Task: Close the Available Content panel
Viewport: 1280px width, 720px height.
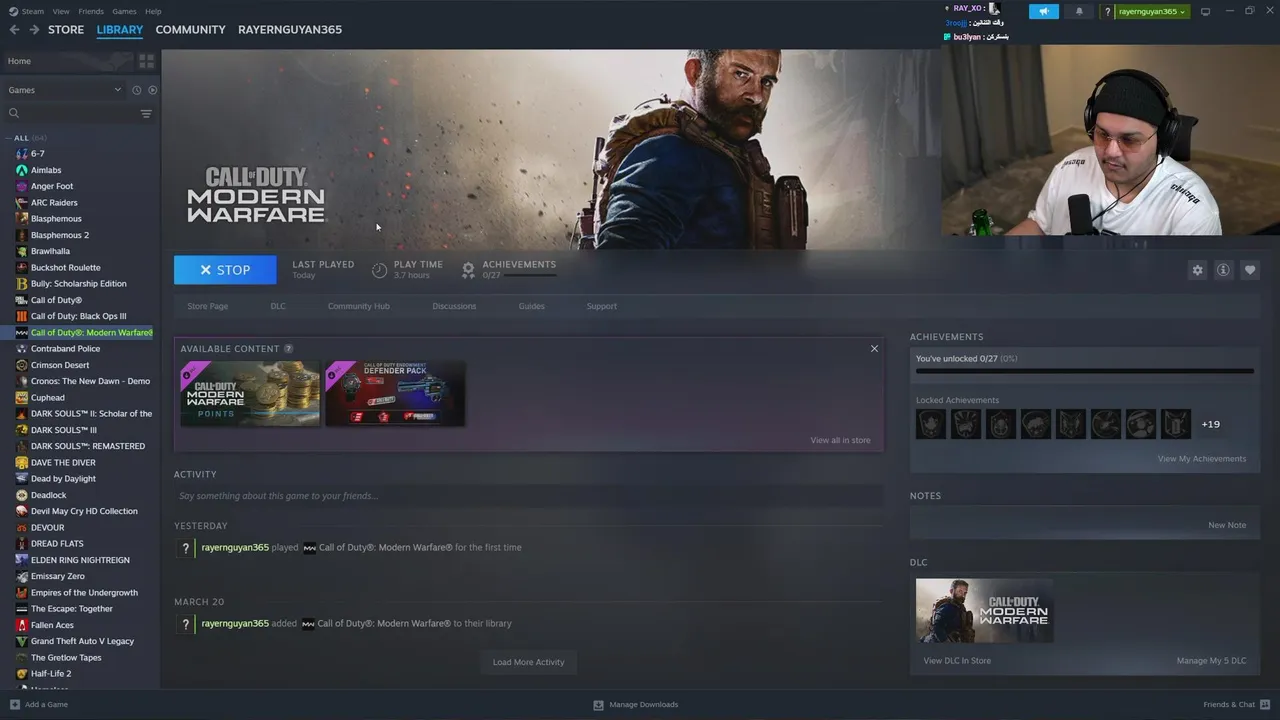Action: 874,349
